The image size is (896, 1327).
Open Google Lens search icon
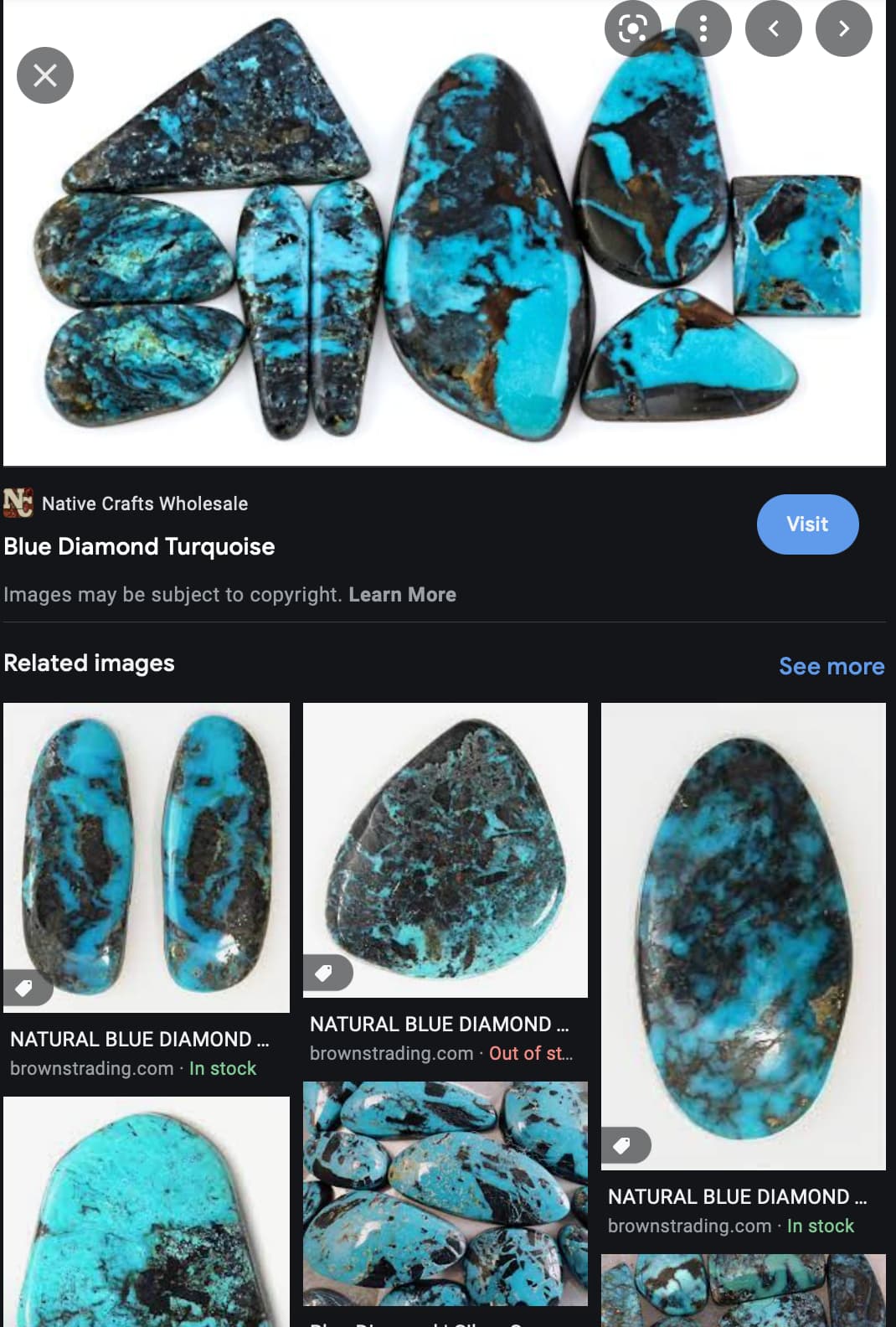633,28
